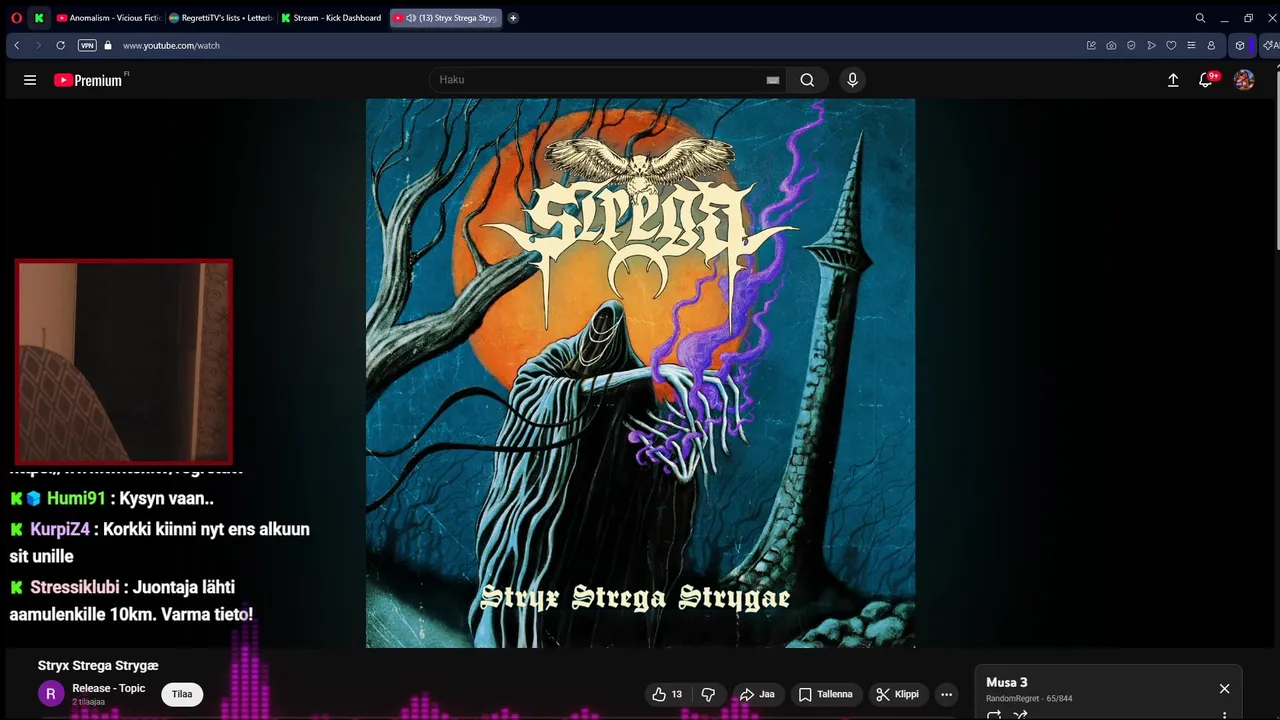Screen dimensions: 1280x720
Task: Add page to bookmarks heart icon
Action: (1171, 45)
